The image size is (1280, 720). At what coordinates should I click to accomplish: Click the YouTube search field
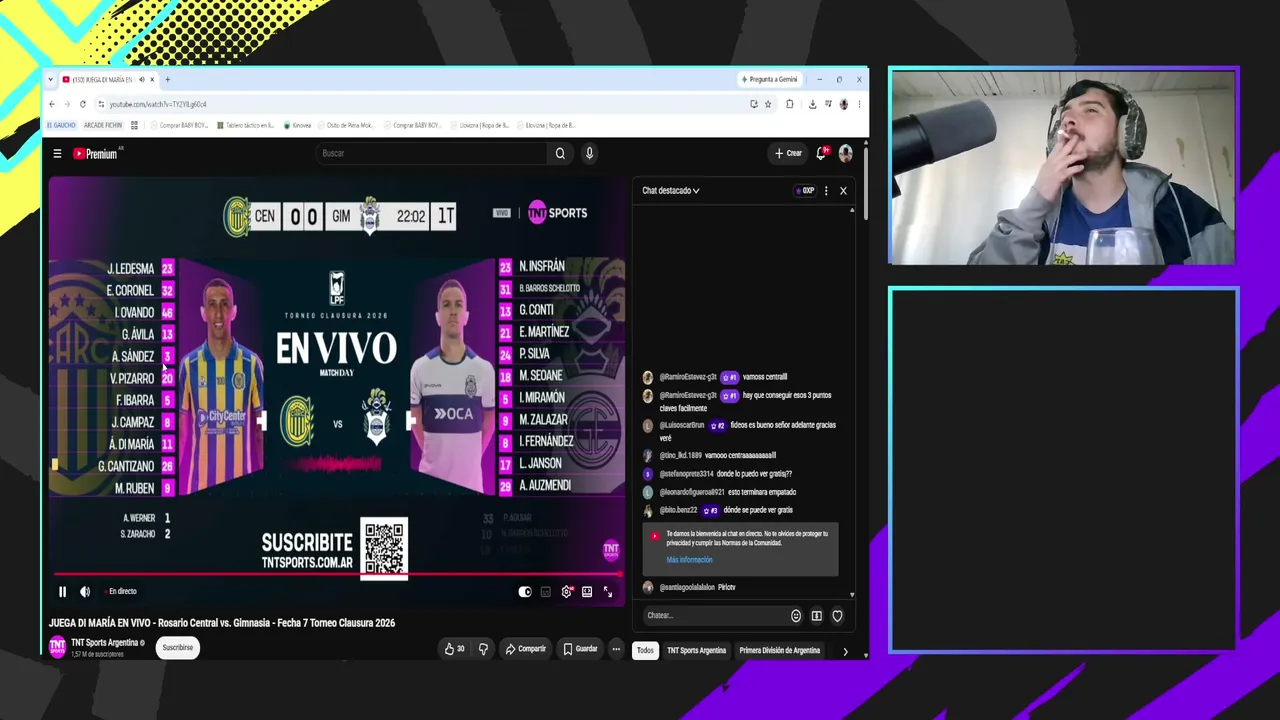pos(432,153)
